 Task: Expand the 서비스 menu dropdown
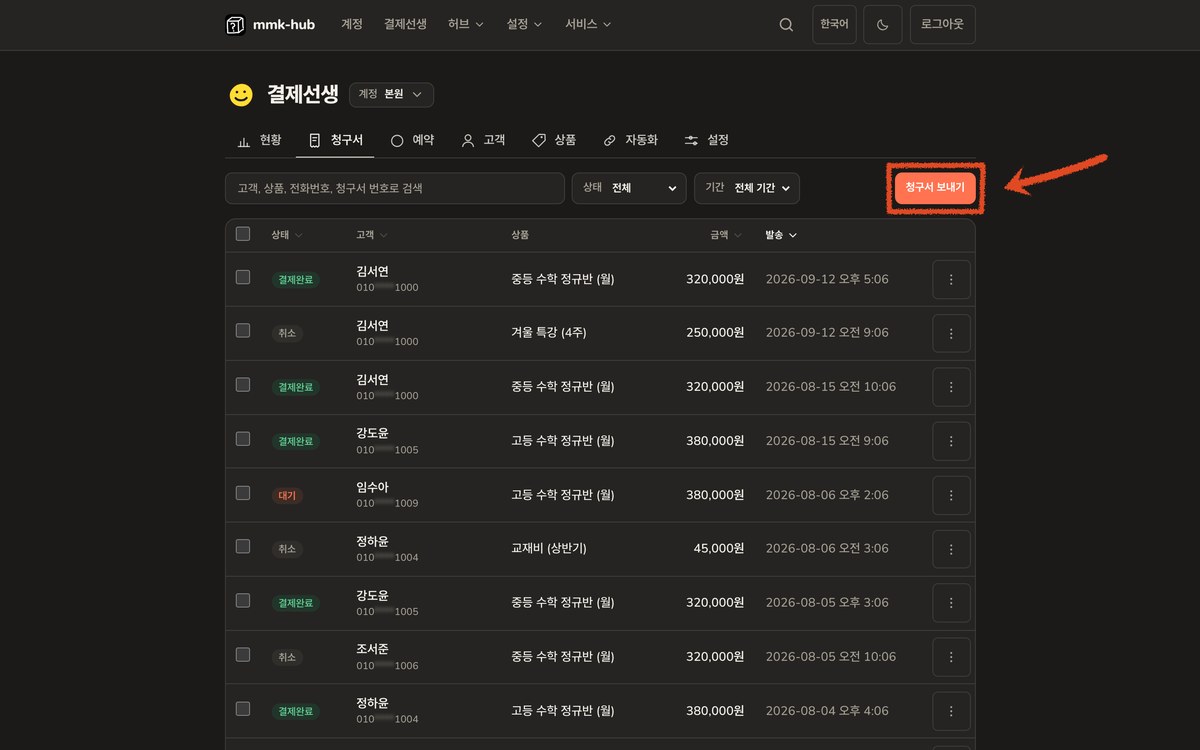[x=588, y=24]
